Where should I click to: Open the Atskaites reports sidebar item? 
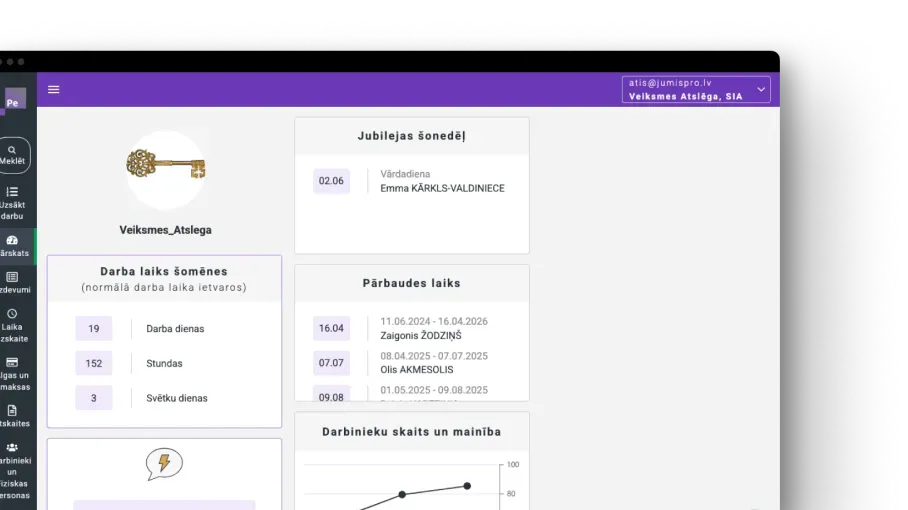(x=13, y=416)
